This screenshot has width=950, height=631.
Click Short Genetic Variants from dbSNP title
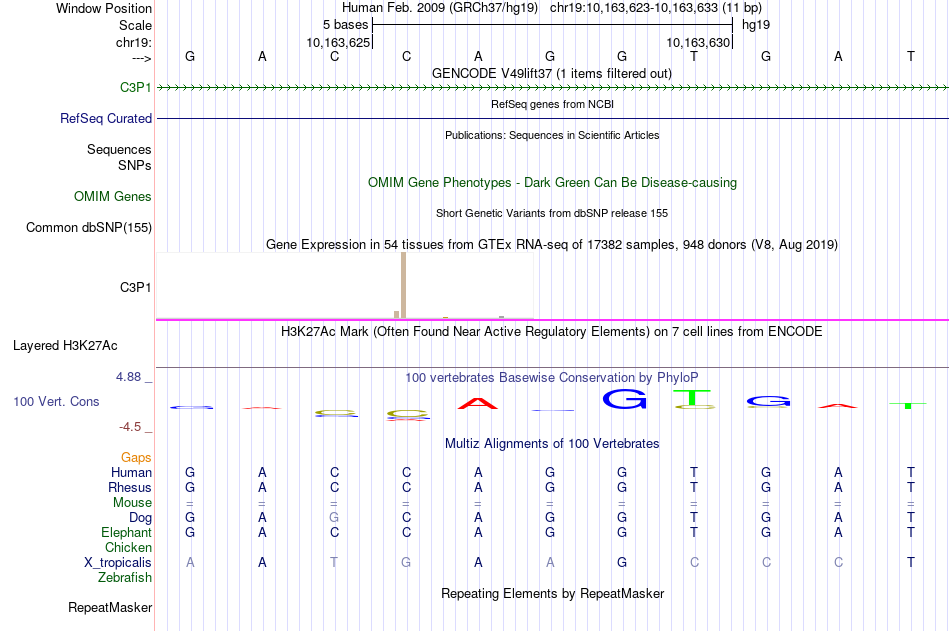point(551,213)
